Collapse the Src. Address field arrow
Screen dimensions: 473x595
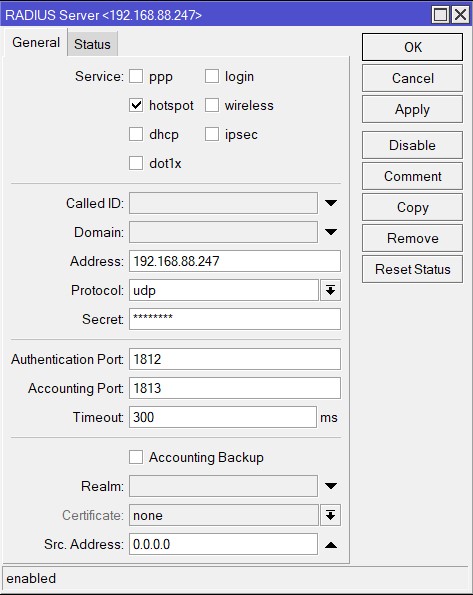(331, 545)
